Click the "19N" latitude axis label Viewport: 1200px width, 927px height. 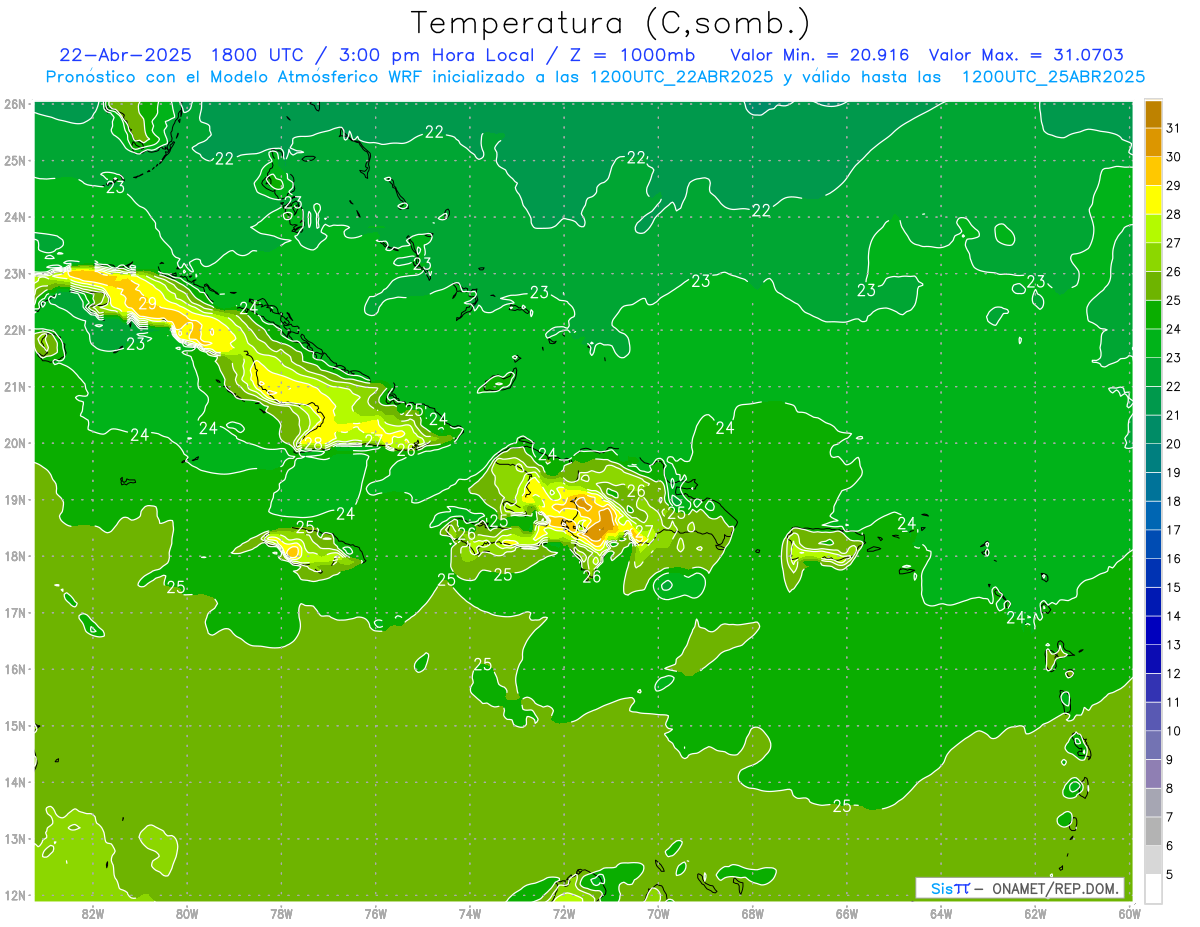pyautogui.click(x=15, y=500)
